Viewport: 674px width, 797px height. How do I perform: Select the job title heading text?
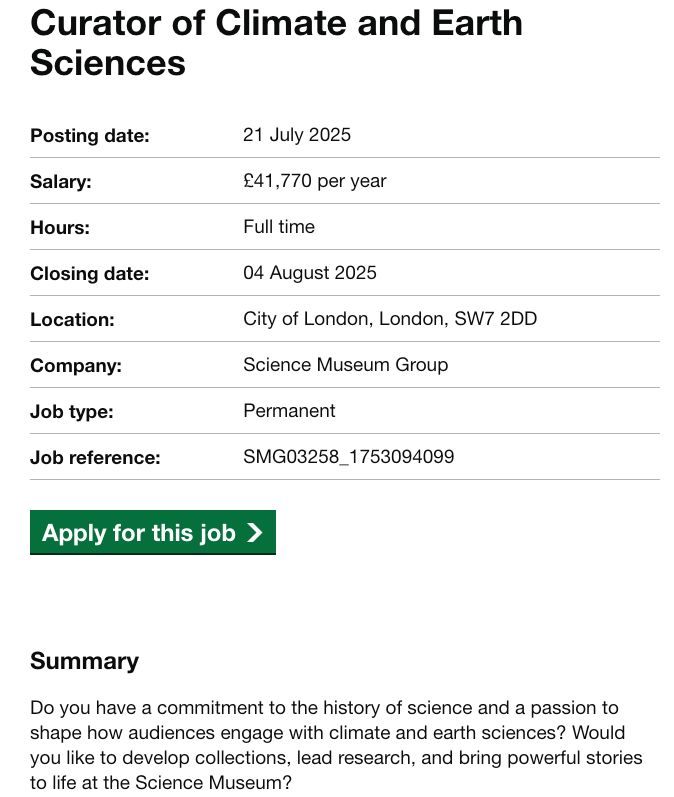[276, 43]
